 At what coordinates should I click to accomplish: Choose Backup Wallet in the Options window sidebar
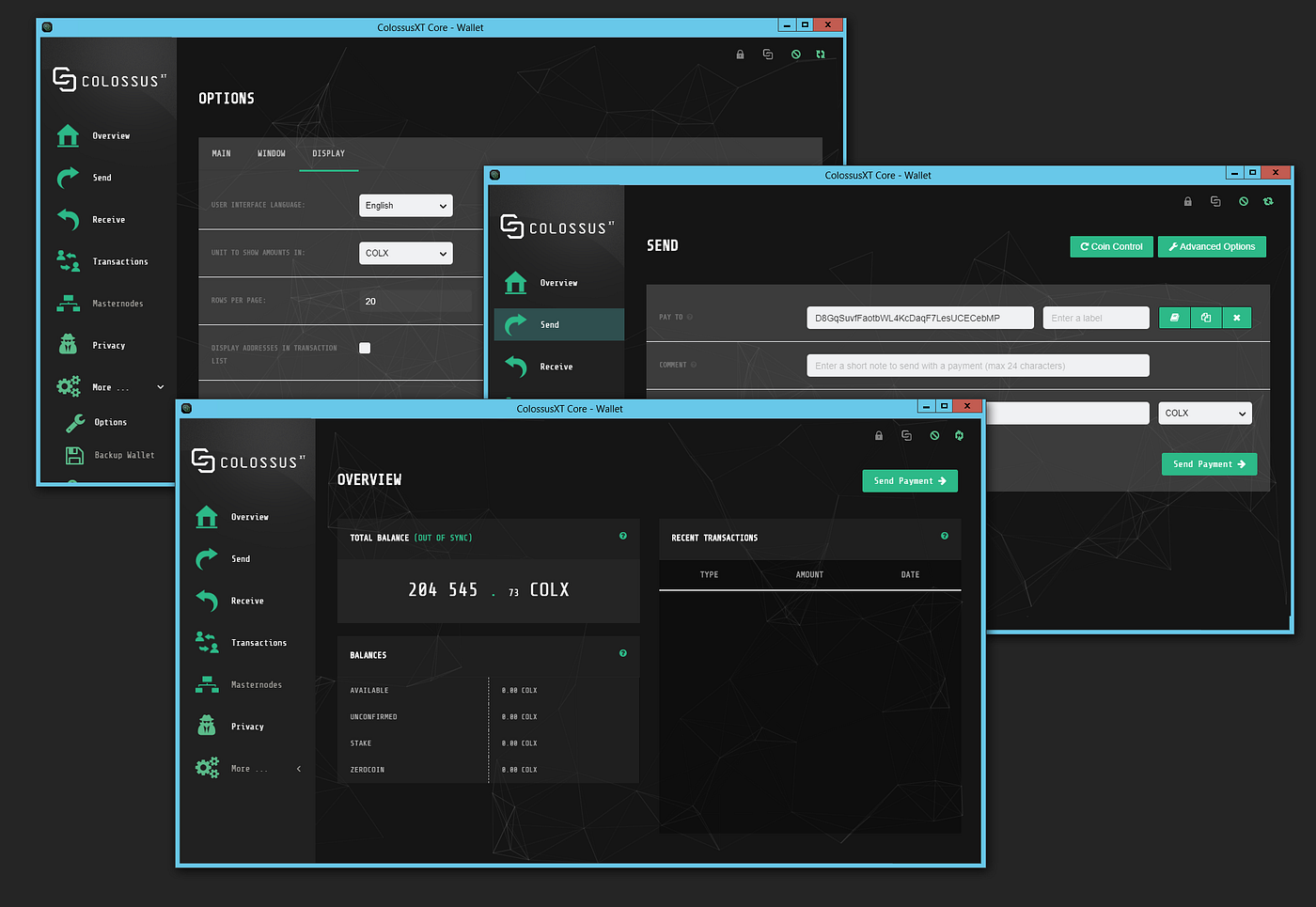(x=110, y=455)
